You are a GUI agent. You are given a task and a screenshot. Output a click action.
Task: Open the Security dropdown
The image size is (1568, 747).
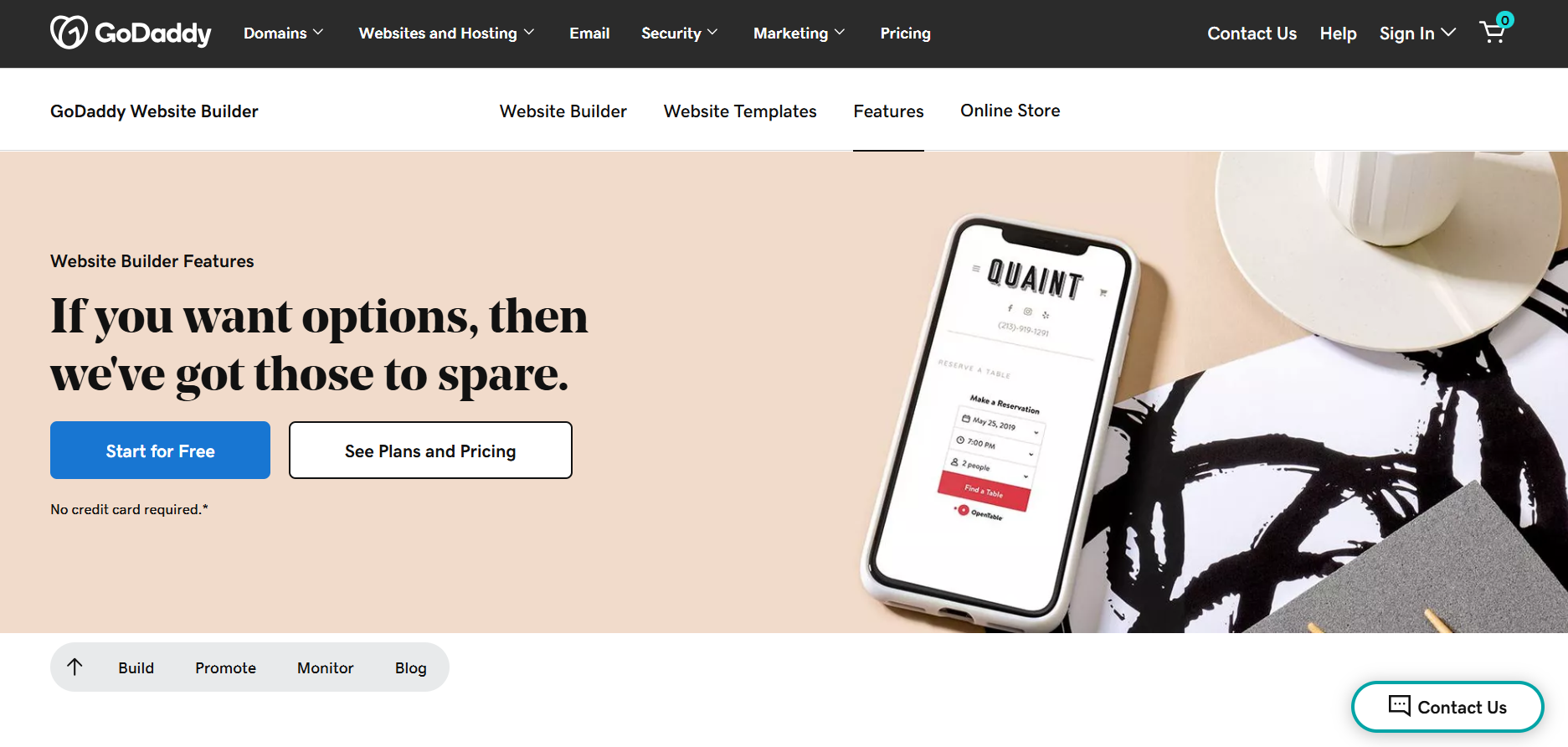(680, 33)
